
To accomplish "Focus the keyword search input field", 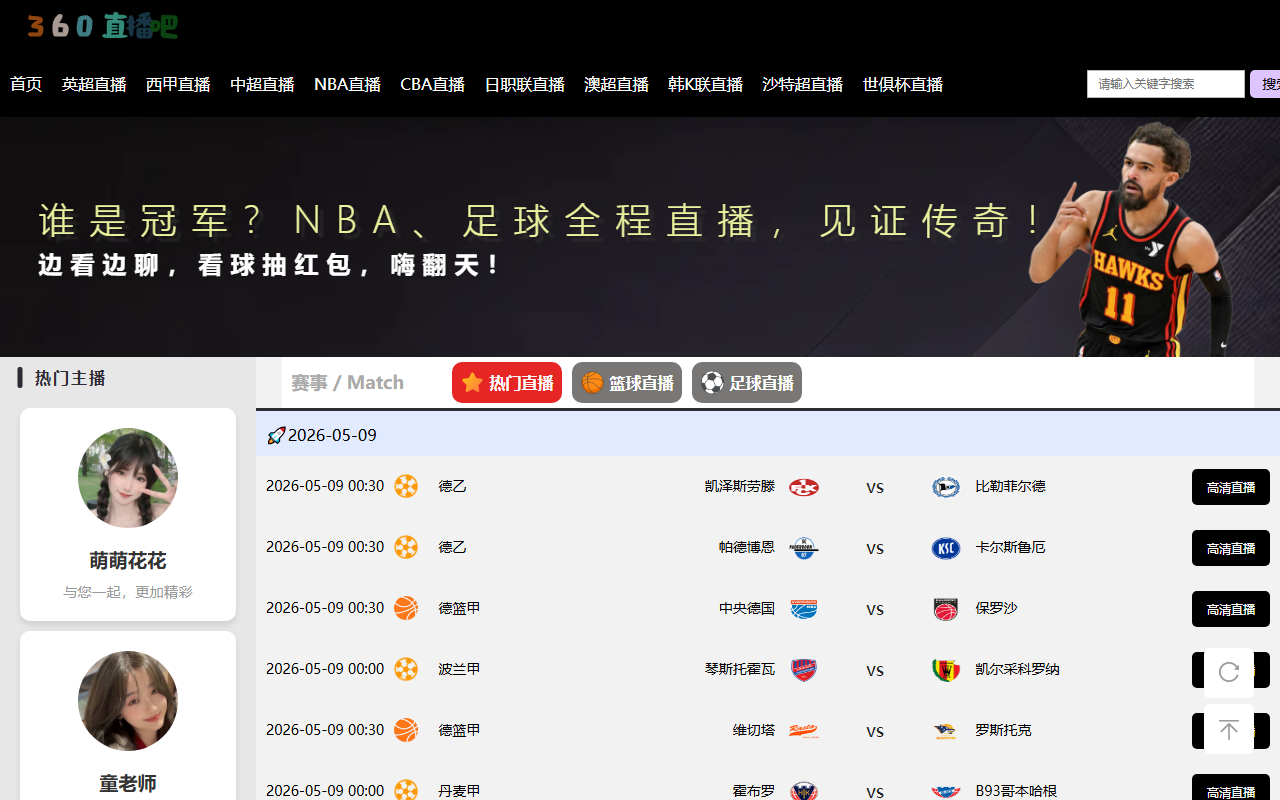I will point(1166,84).
